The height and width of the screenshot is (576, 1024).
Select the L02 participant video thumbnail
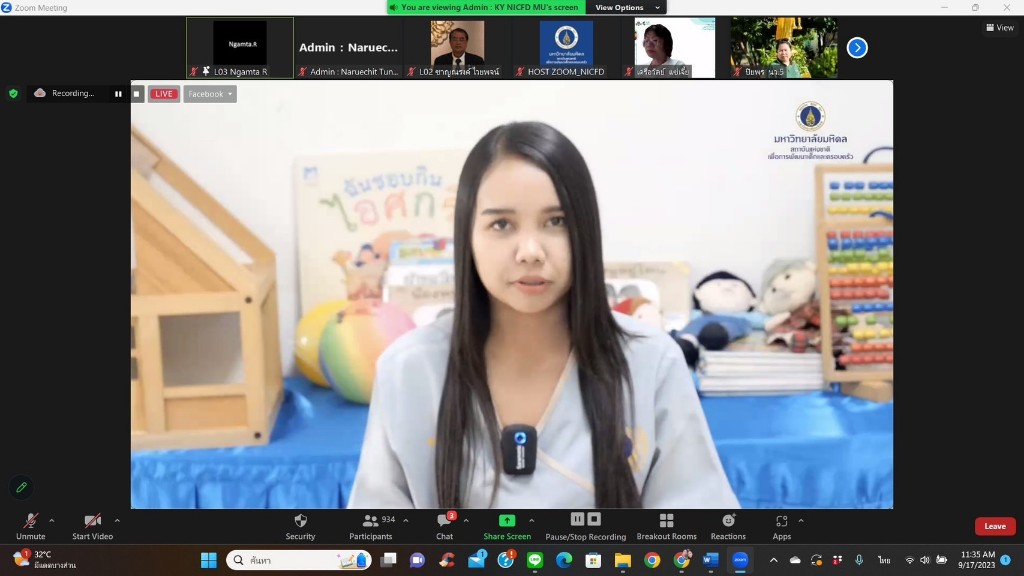(457, 48)
